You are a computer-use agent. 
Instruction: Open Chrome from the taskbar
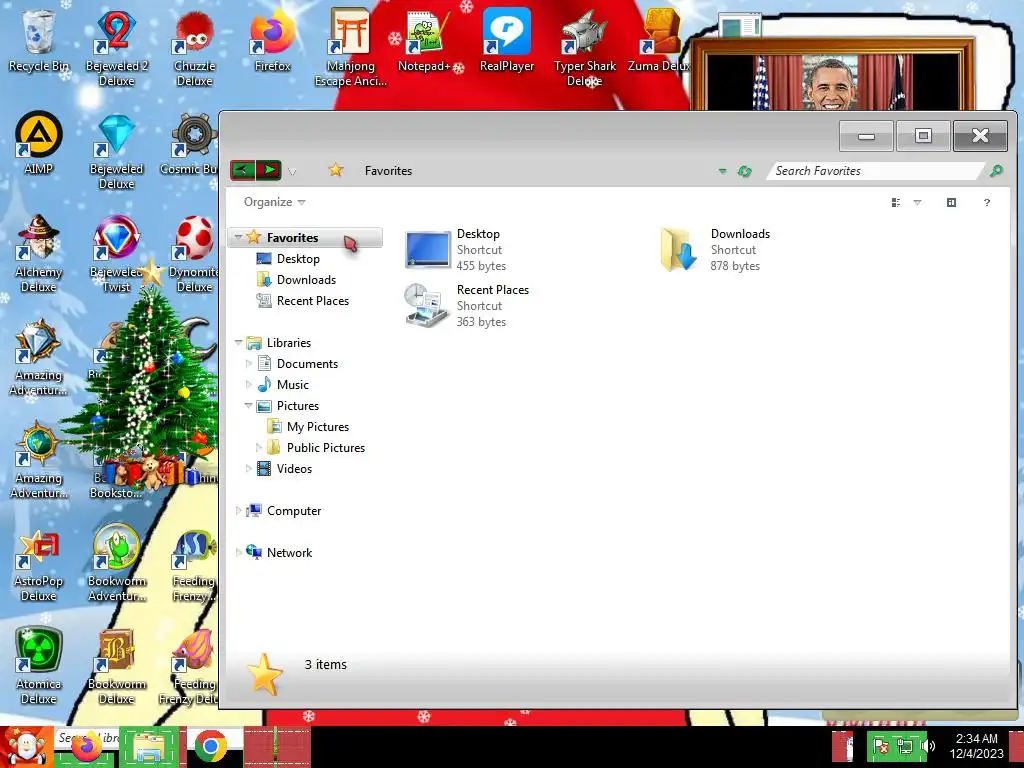point(210,747)
